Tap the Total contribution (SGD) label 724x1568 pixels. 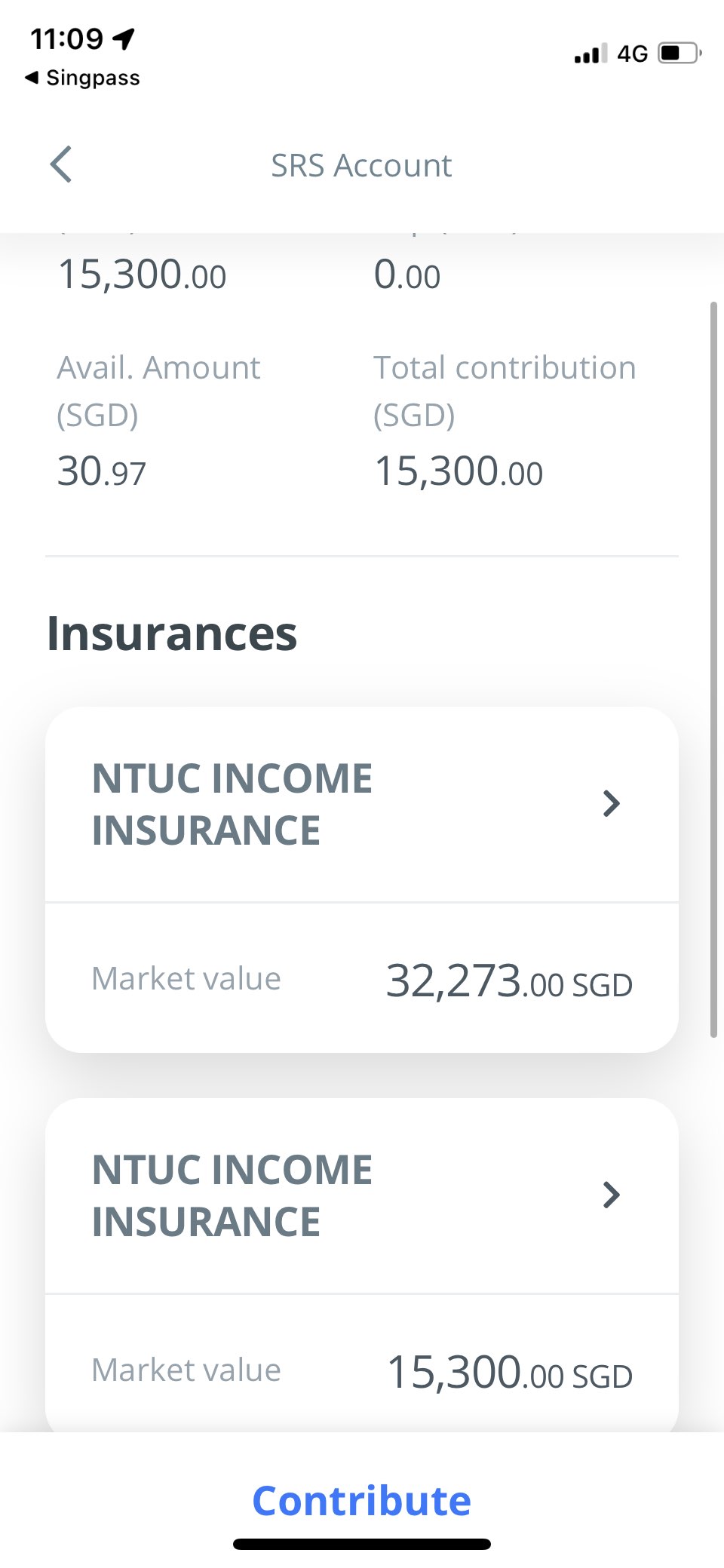(x=505, y=391)
